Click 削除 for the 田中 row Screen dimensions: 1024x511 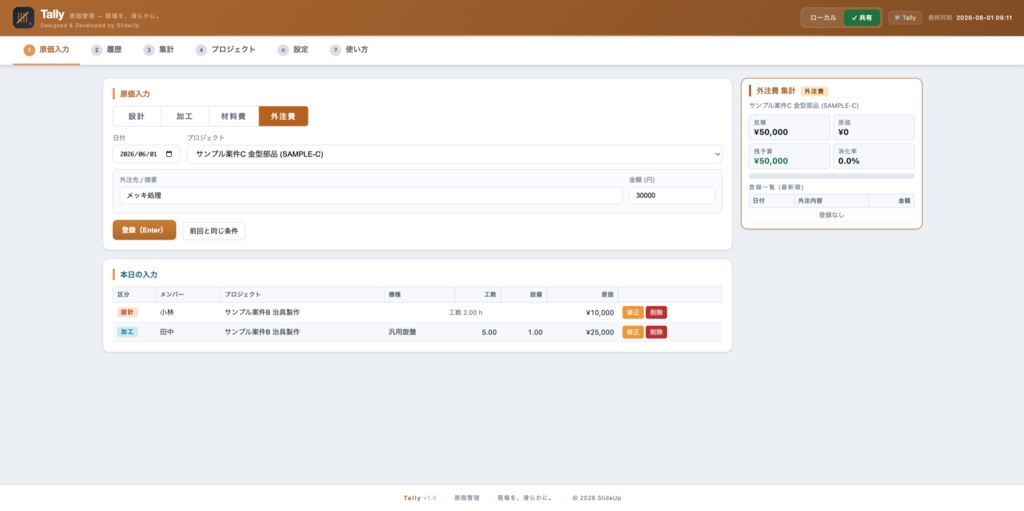click(x=656, y=332)
